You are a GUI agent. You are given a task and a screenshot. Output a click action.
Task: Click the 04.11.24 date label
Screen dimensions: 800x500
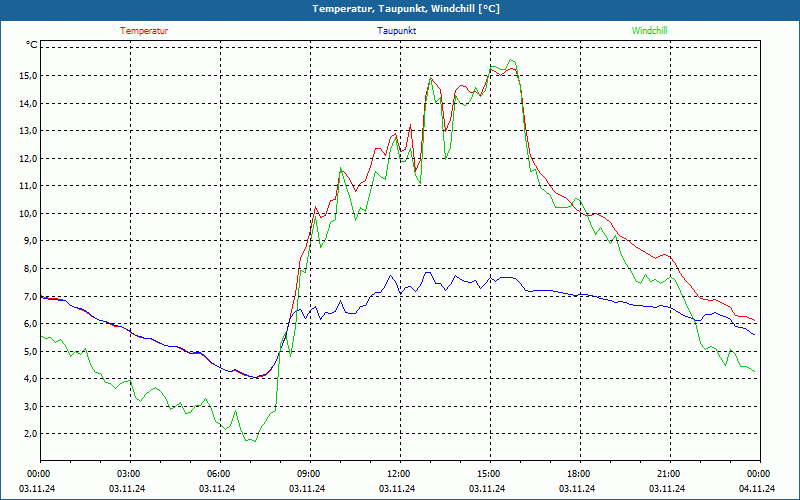[757, 488]
